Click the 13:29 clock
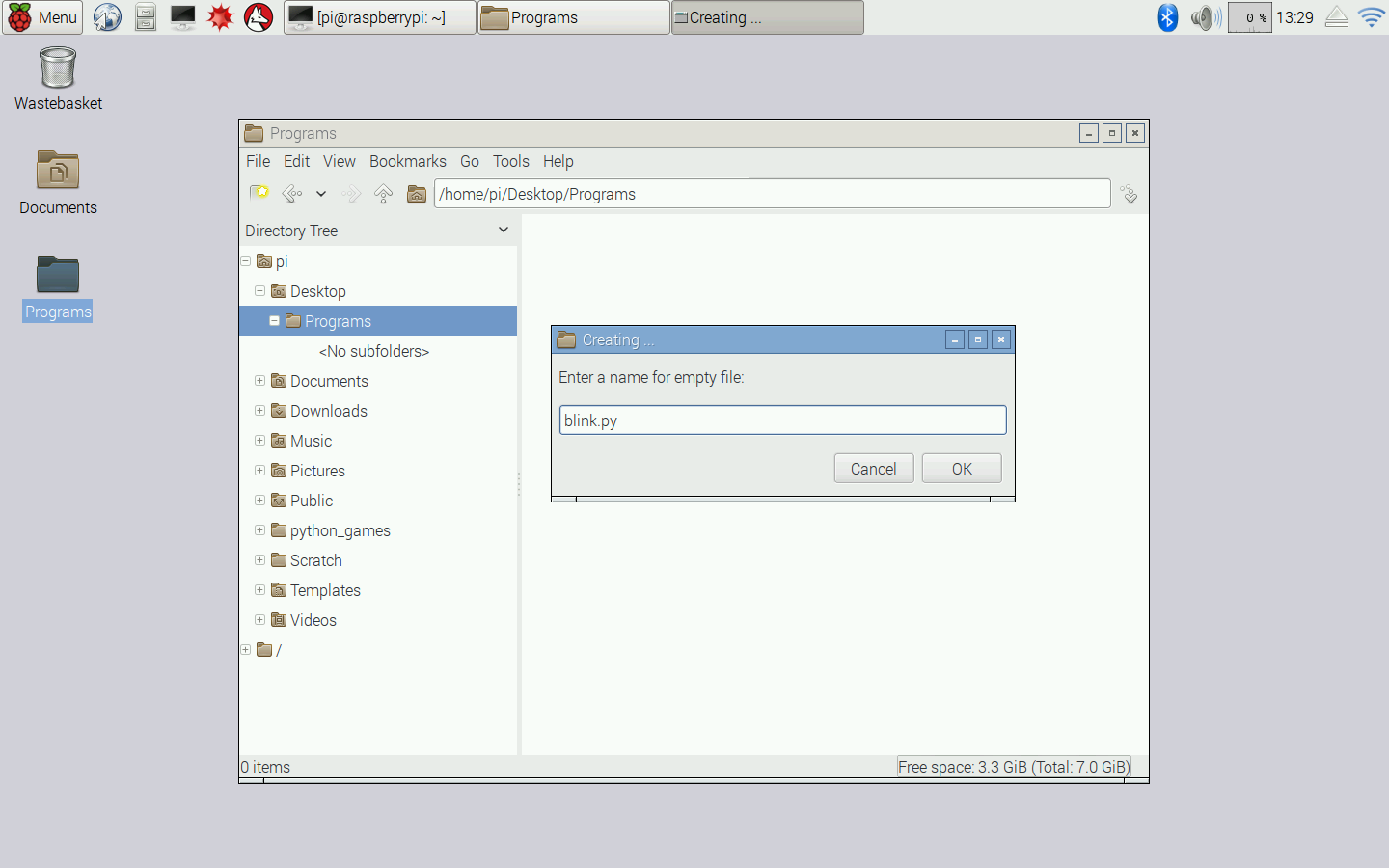1389x868 pixels. [1294, 17]
